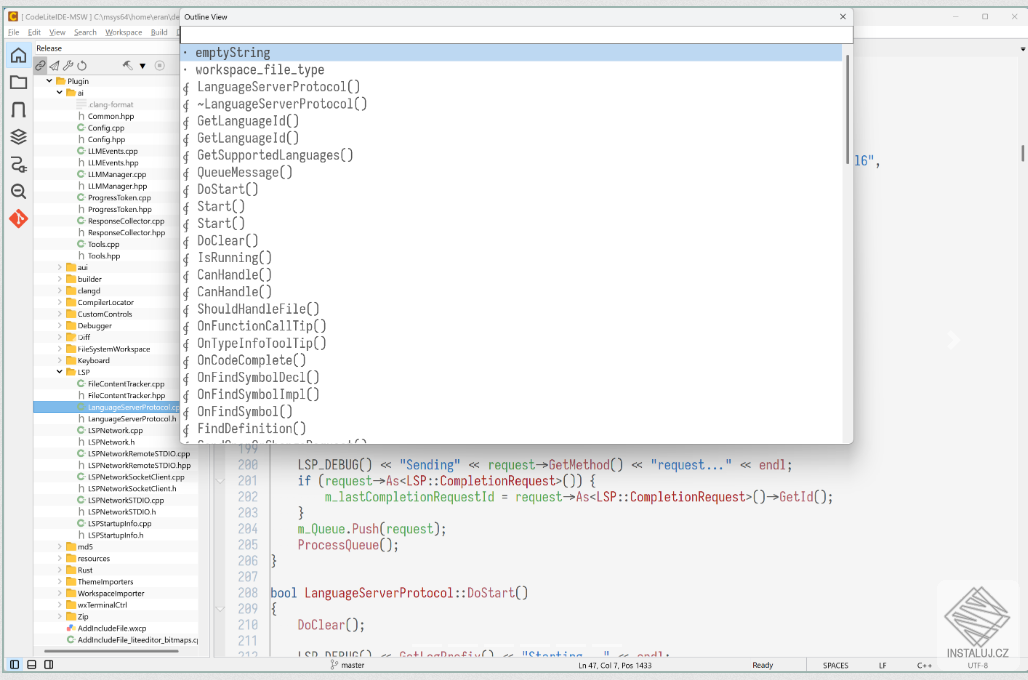
Task: Collapse the Plugin folder
Action: pyautogui.click(x=49, y=81)
